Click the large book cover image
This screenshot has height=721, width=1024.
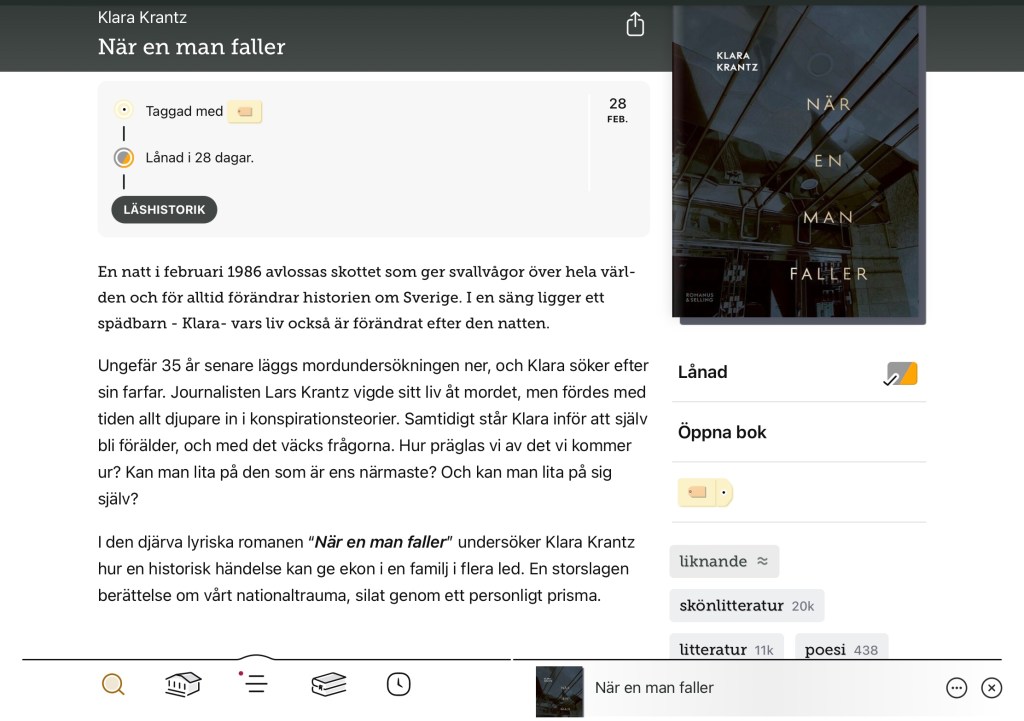(x=798, y=165)
